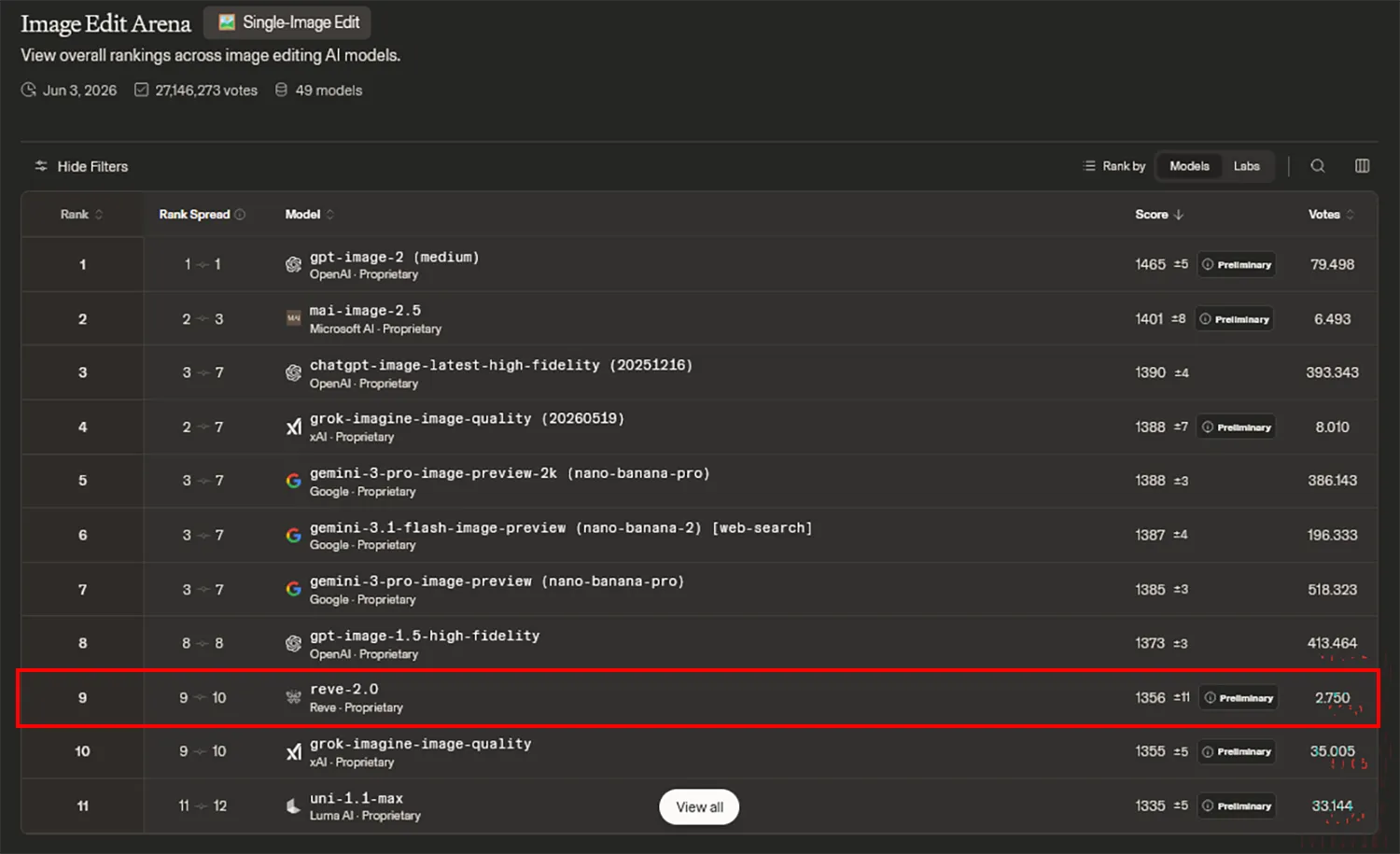Click the "Reve · Proprietary" text
1400x854 pixels.
coord(357,707)
